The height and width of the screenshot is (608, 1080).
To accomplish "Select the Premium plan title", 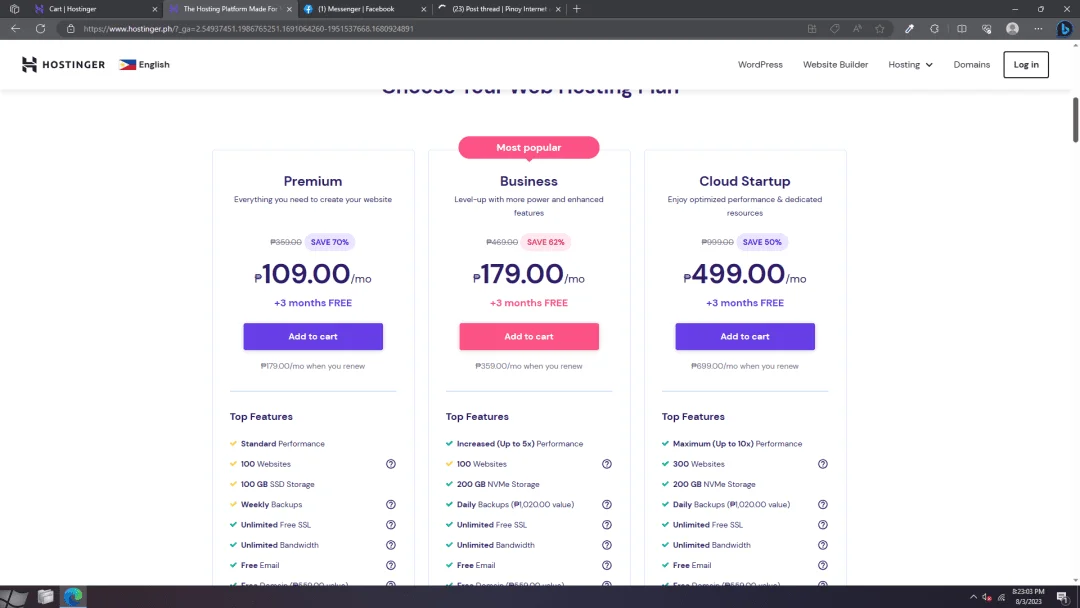I will coord(313,181).
